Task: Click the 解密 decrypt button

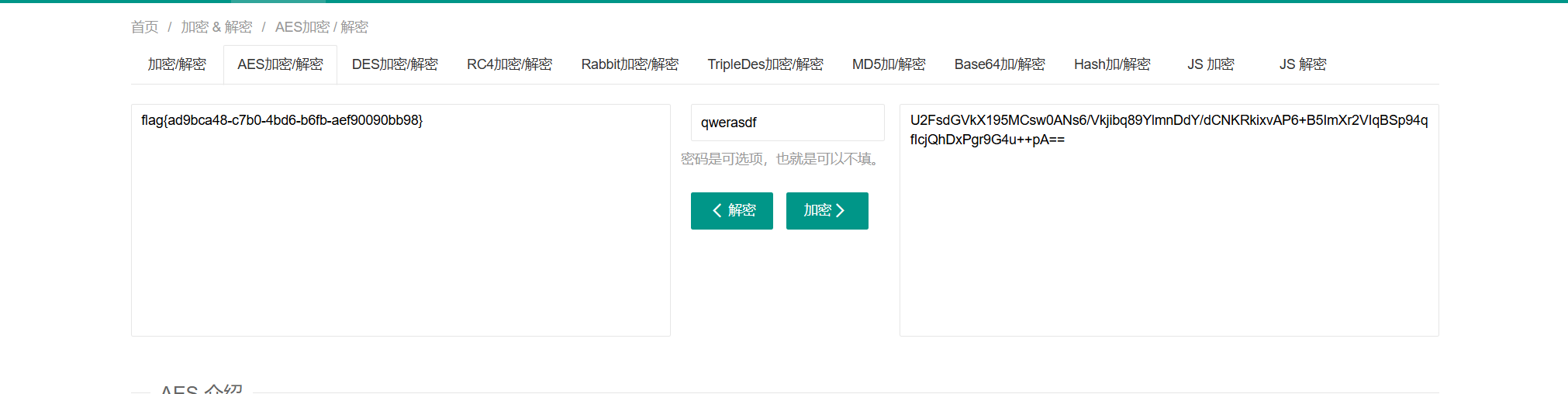Action: coord(731,211)
